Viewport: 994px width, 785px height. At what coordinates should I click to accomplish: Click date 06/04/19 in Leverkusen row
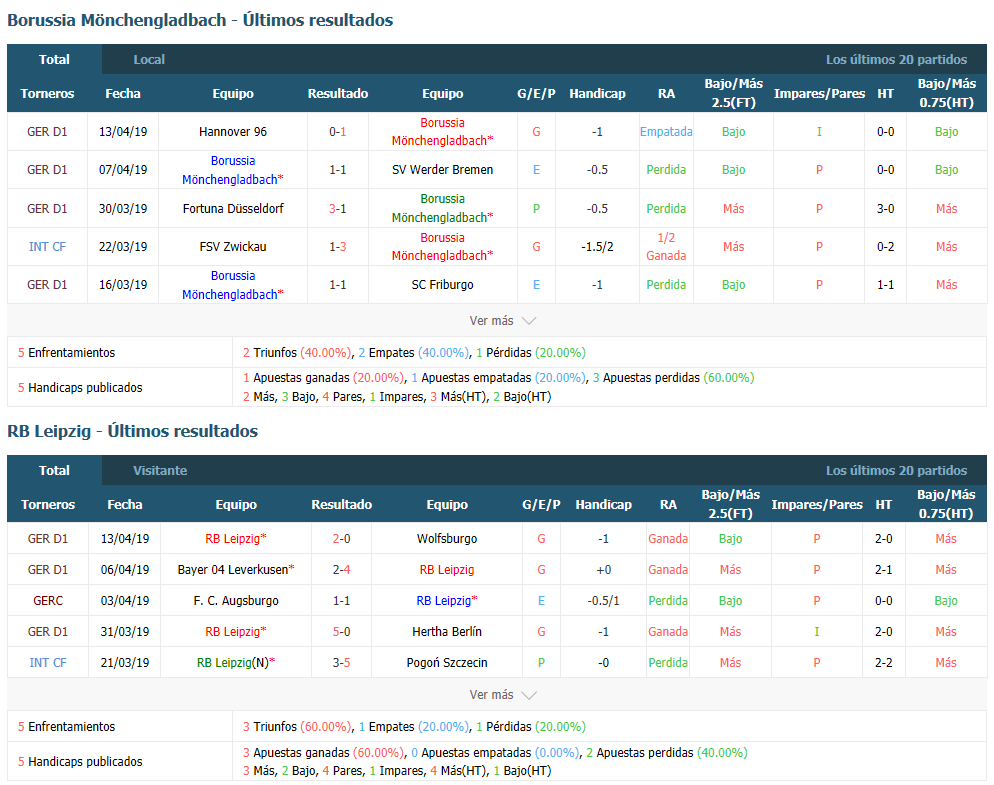tap(125, 569)
